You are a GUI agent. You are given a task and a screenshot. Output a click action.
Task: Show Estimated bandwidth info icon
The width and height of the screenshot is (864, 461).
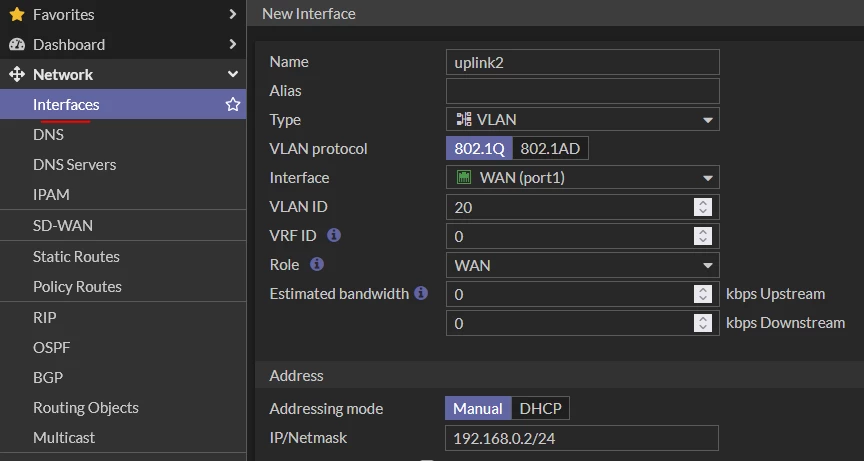pyautogui.click(x=421, y=293)
